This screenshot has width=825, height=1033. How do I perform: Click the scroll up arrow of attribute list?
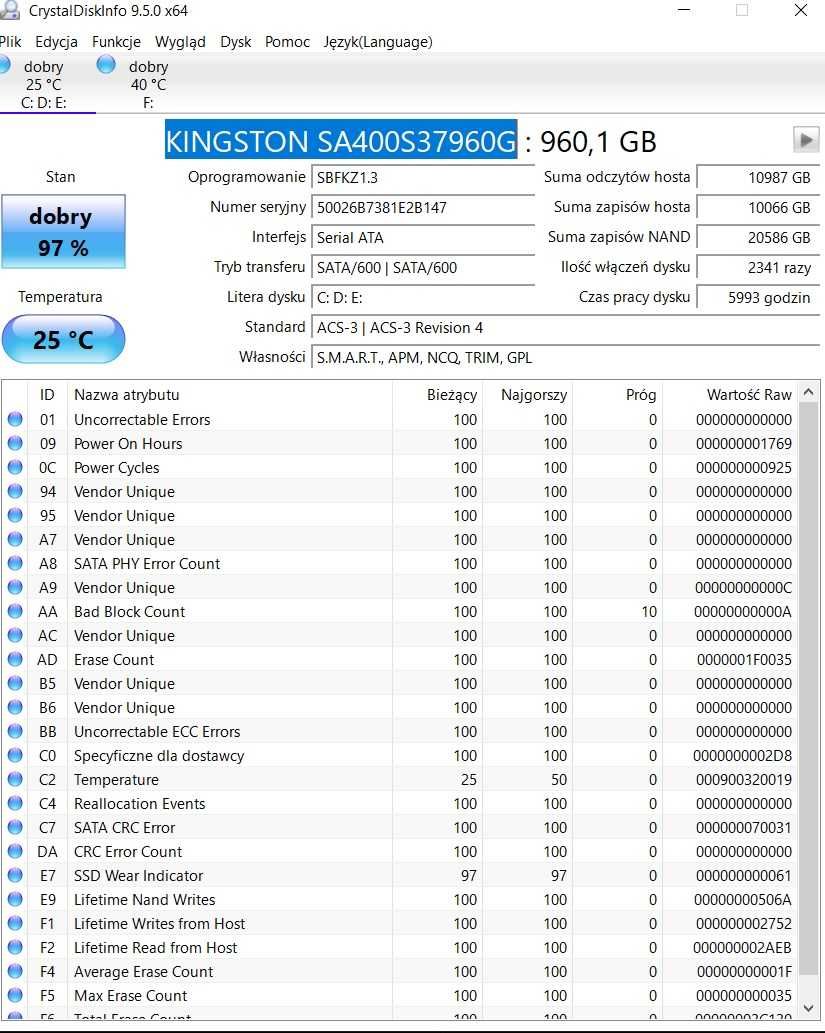click(x=809, y=392)
